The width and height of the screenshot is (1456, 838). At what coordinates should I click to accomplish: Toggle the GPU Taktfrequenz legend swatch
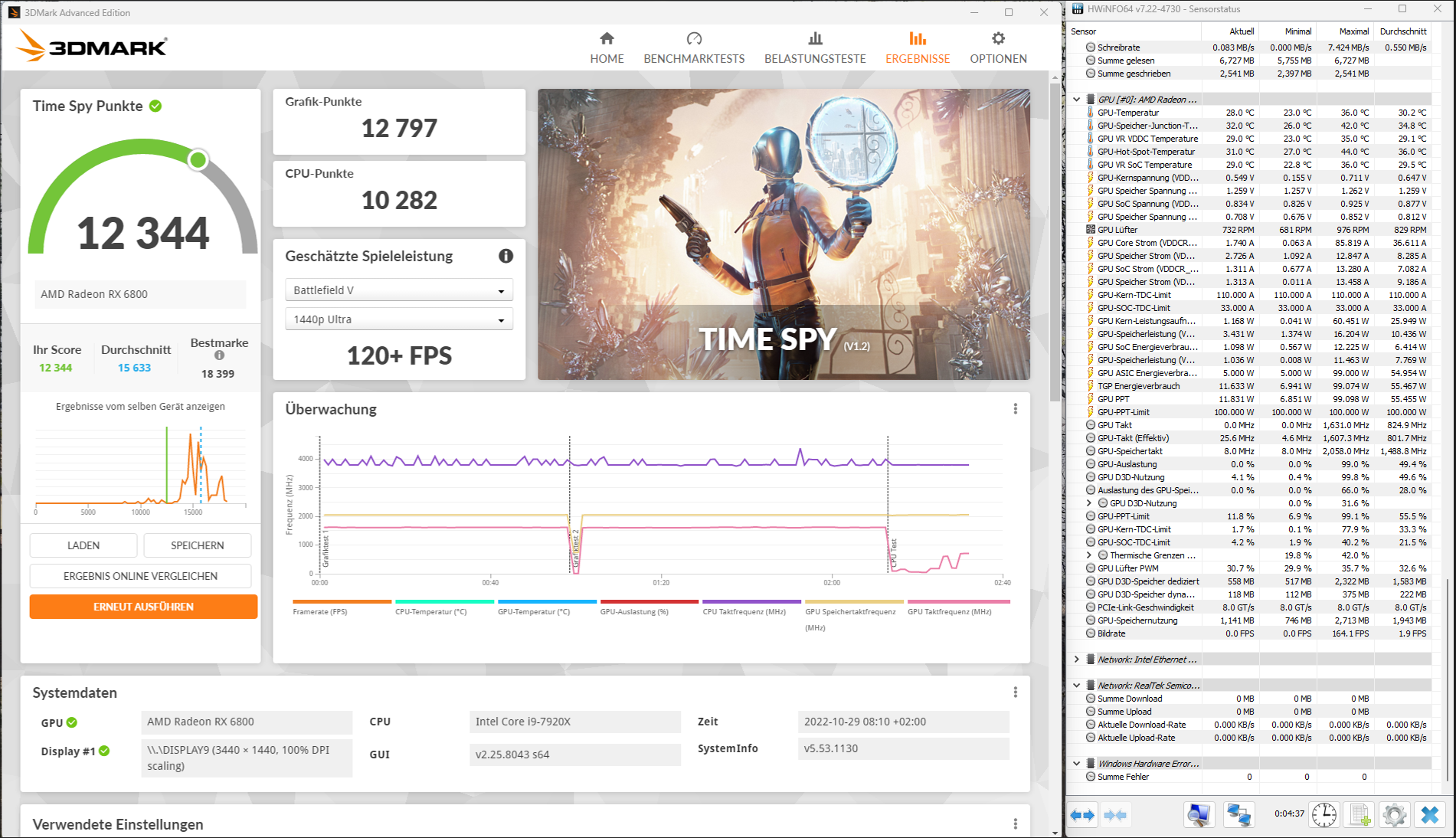(959, 601)
